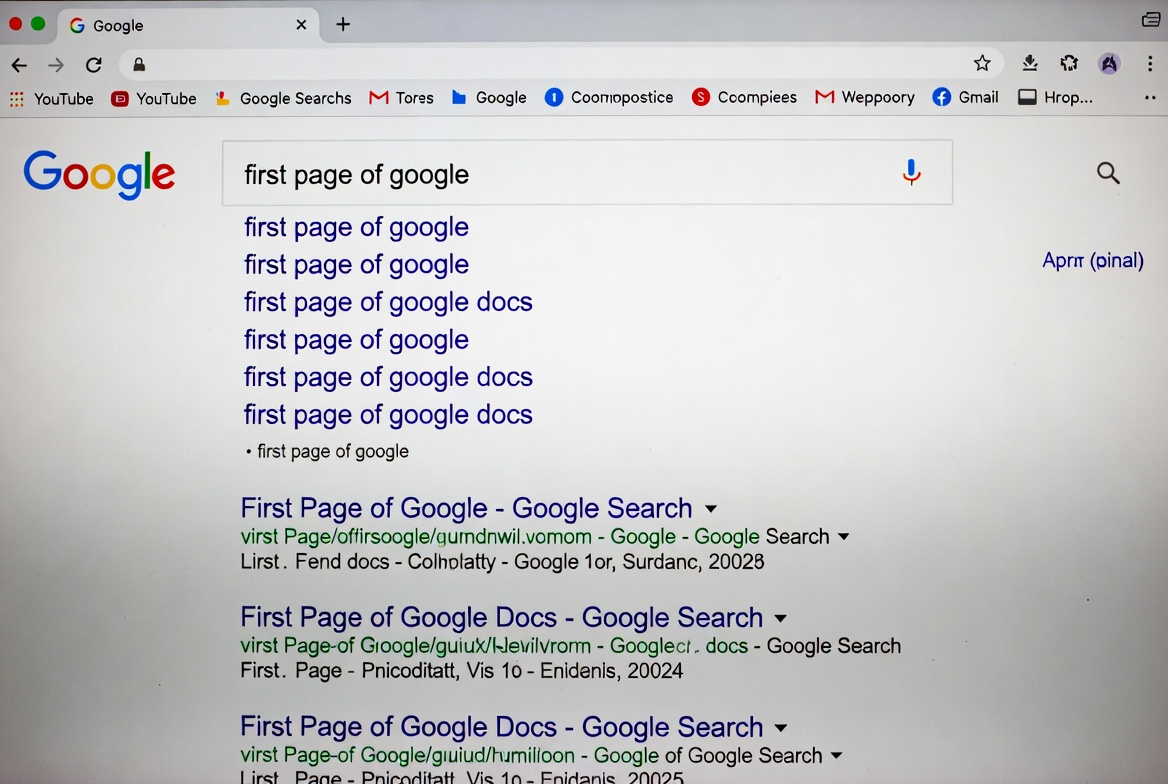Open the Chrome three-dot menu
The image size is (1168, 784).
coord(1151,64)
